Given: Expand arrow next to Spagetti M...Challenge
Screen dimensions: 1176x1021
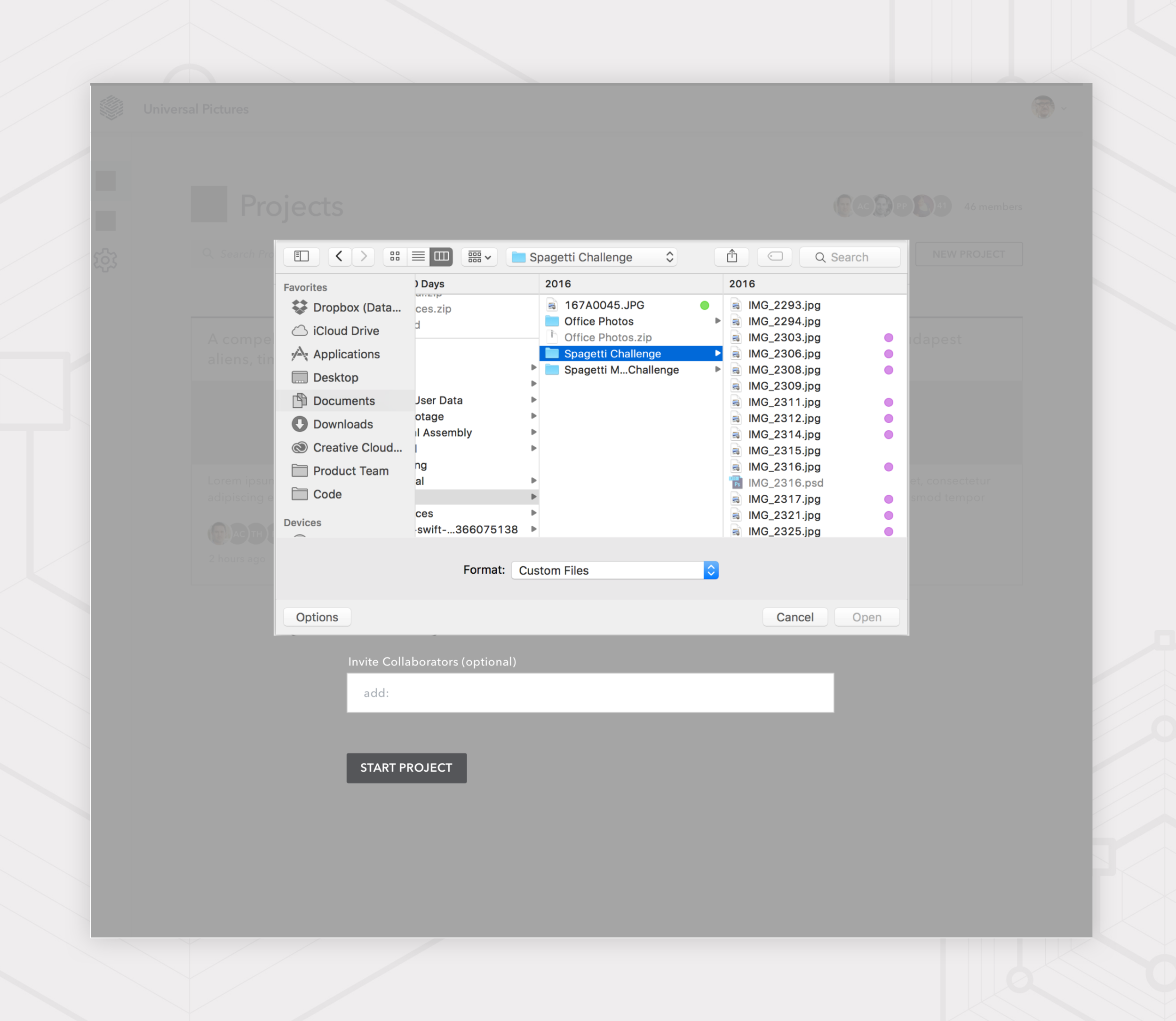Looking at the screenshot, I should click(717, 369).
